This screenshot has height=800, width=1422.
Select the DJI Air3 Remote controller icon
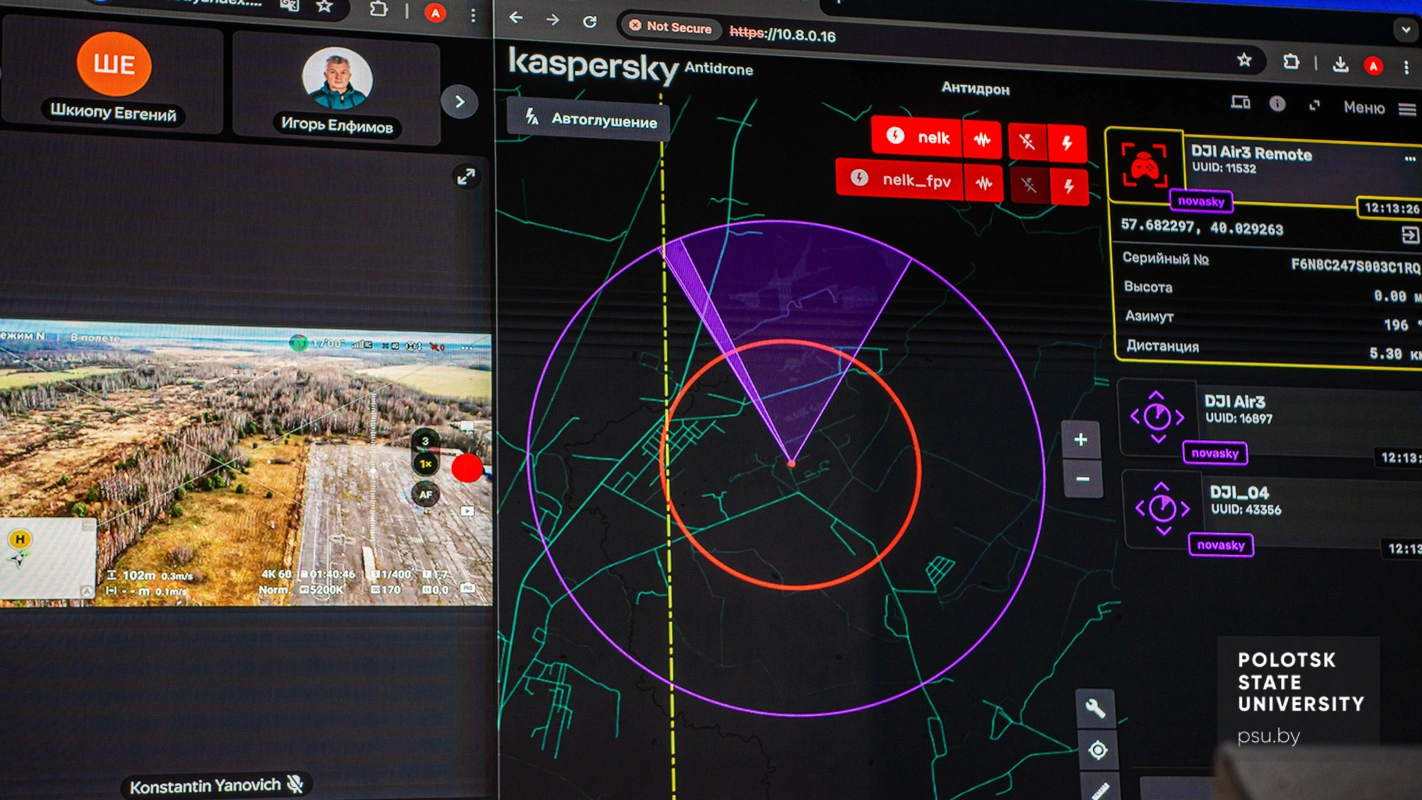coord(1144,165)
